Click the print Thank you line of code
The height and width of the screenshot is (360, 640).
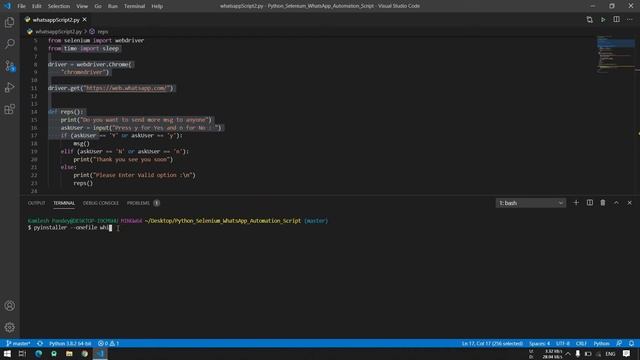pos(123,160)
